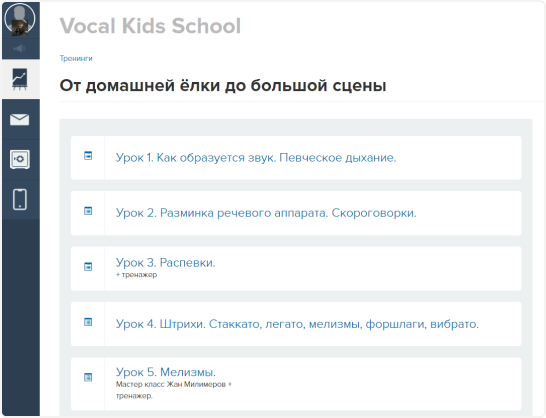Go back to Тренинги breadcrumb link
This screenshot has height=418, width=546.
click(76, 58)
